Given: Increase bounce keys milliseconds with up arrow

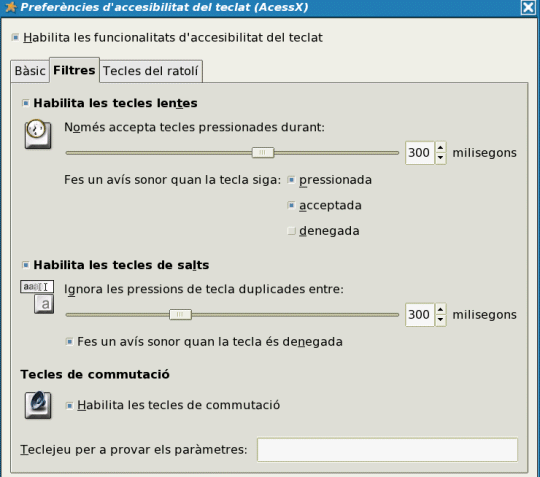Looking at the screenshot, I should point(440,309).
